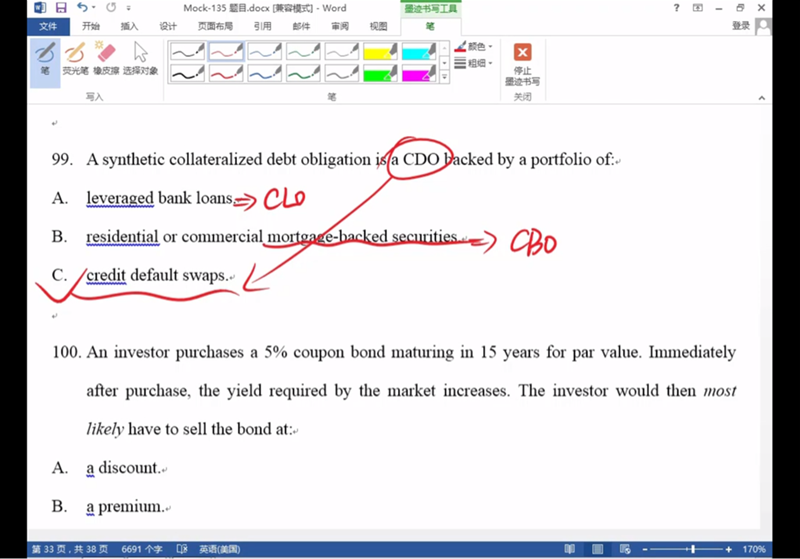Select the Pen (笔) tool
Viewport: 800px width, 559px height.
[x=45, y=58]
